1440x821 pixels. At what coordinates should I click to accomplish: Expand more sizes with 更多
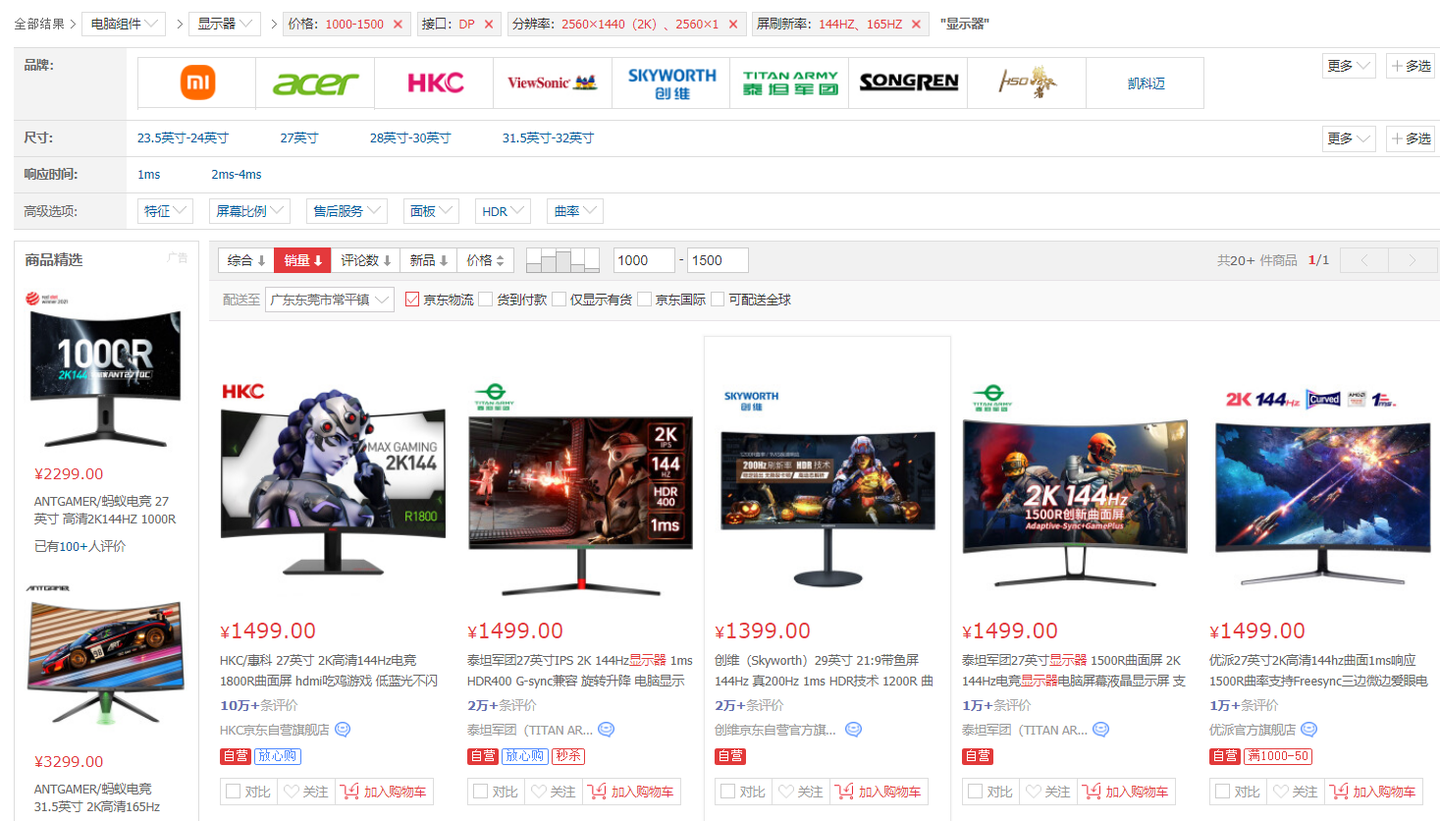[x=1350, y=138]
